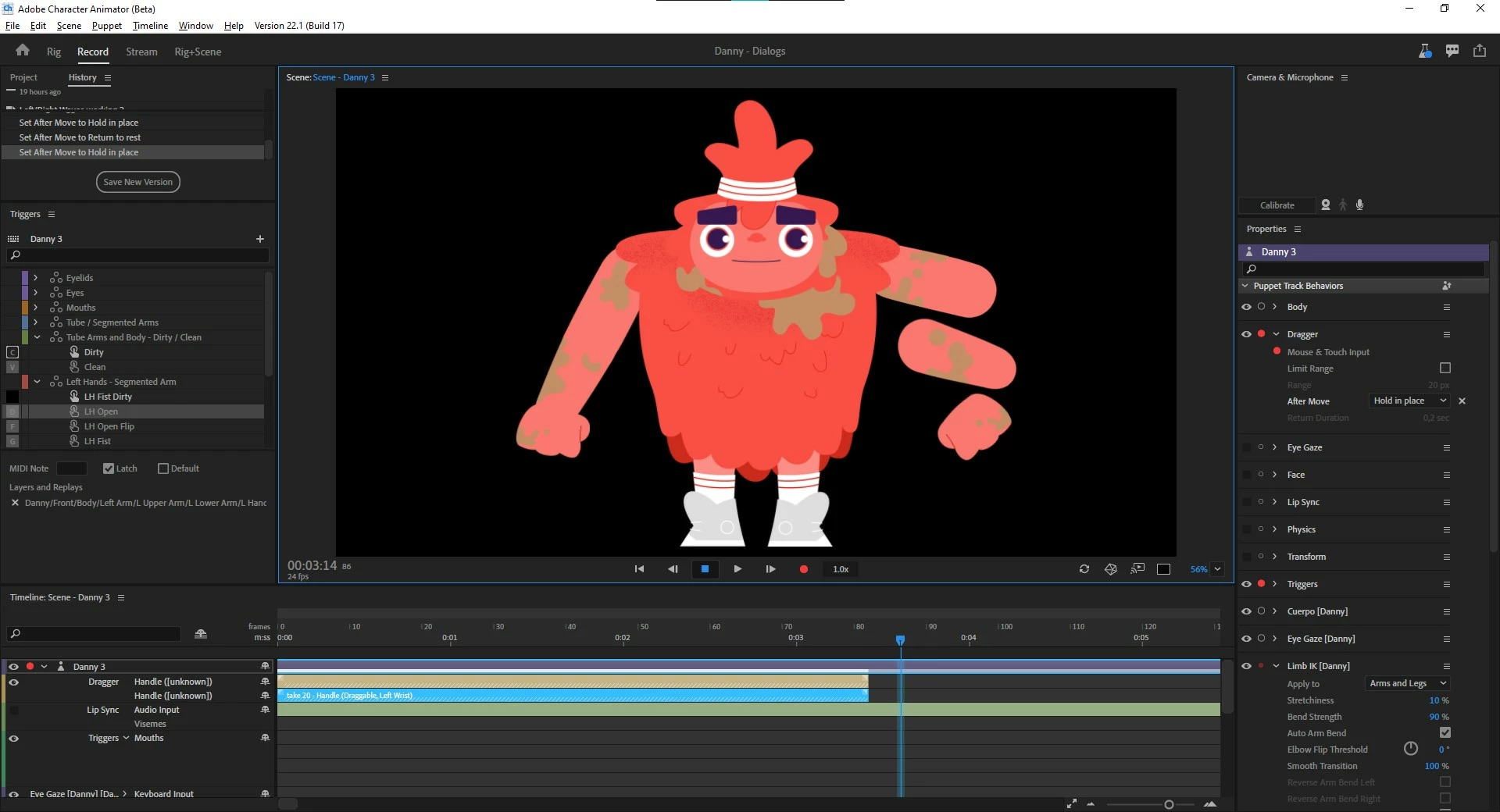This screenshot has height=812, width=1500.
Task: Toggle the microphone input icon
Action: coord(1360,205)
